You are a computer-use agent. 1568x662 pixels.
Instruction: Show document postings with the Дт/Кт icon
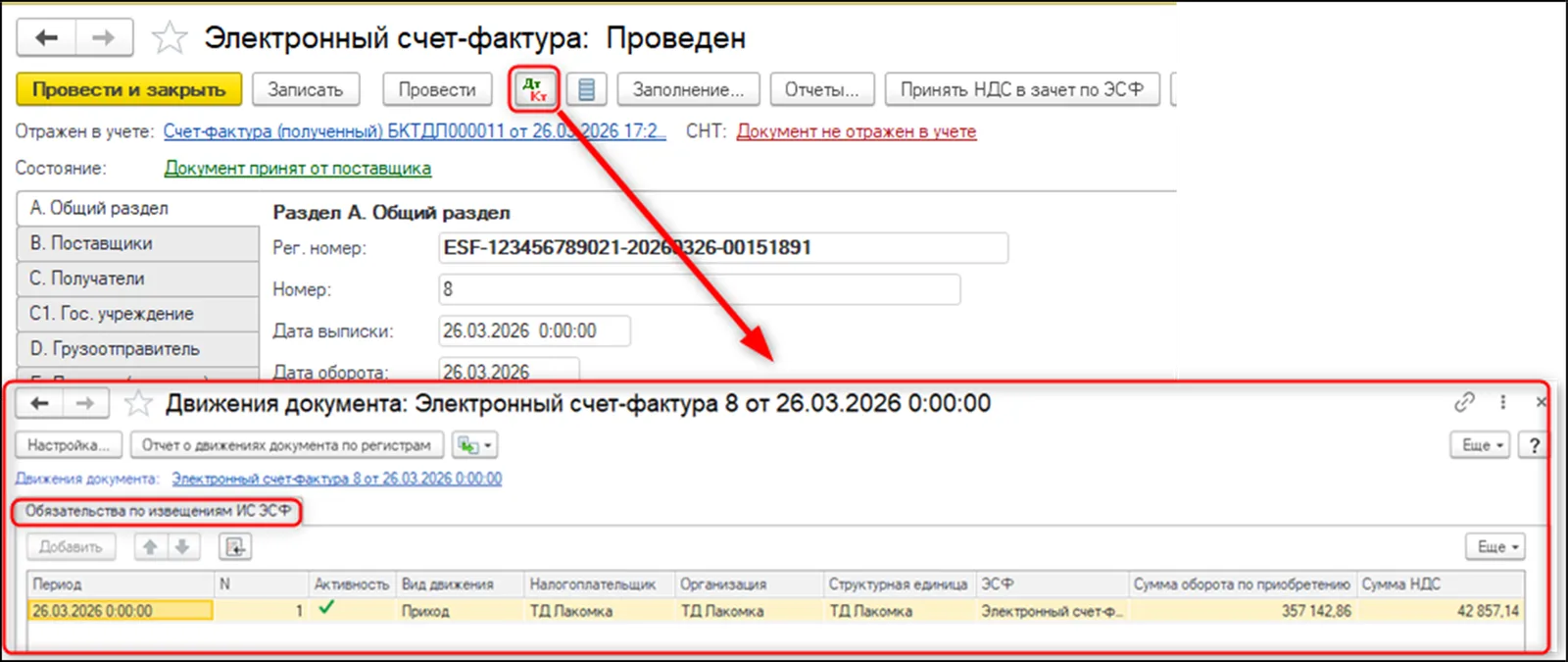click(x=534, y=89)
